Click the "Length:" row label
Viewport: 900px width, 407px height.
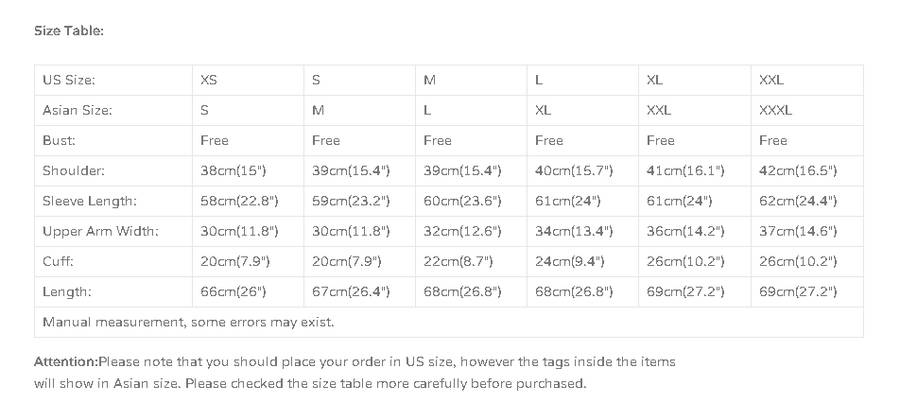point(66,292)
